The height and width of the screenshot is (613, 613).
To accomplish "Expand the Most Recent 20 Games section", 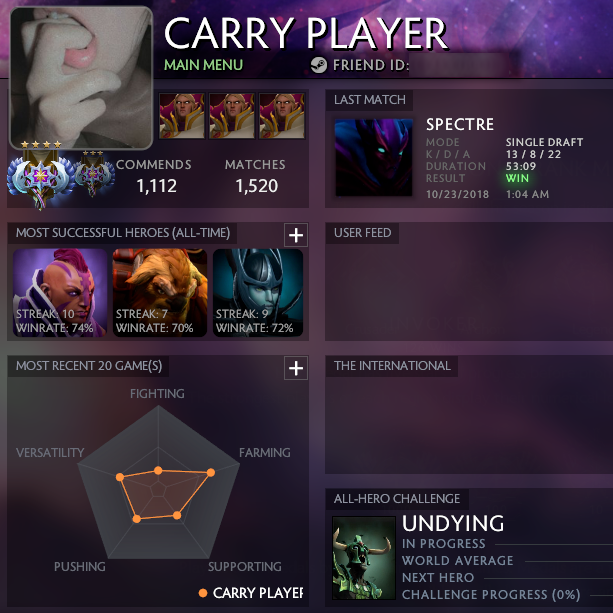I will (296, 368).
